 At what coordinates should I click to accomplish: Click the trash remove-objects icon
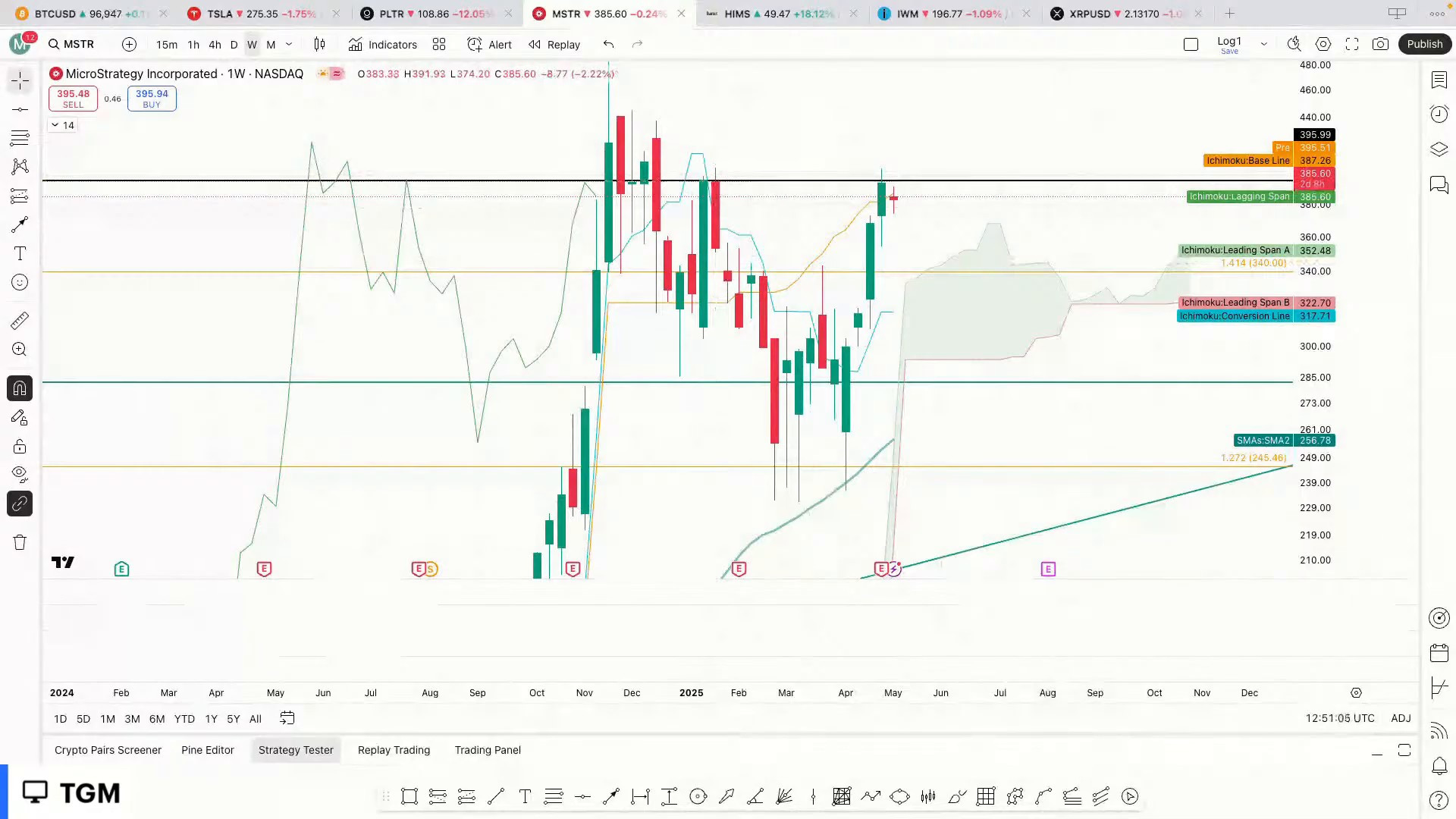[x=20, y=542]
